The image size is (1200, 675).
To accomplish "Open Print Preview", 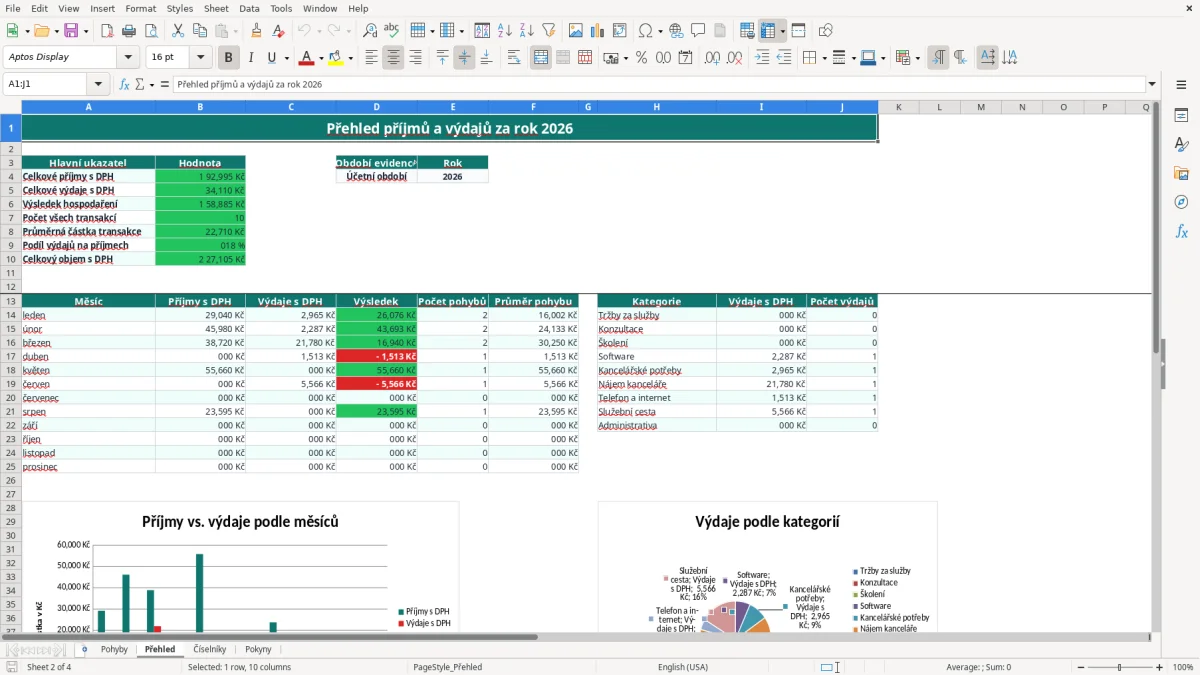I will [x=149, y=31].
